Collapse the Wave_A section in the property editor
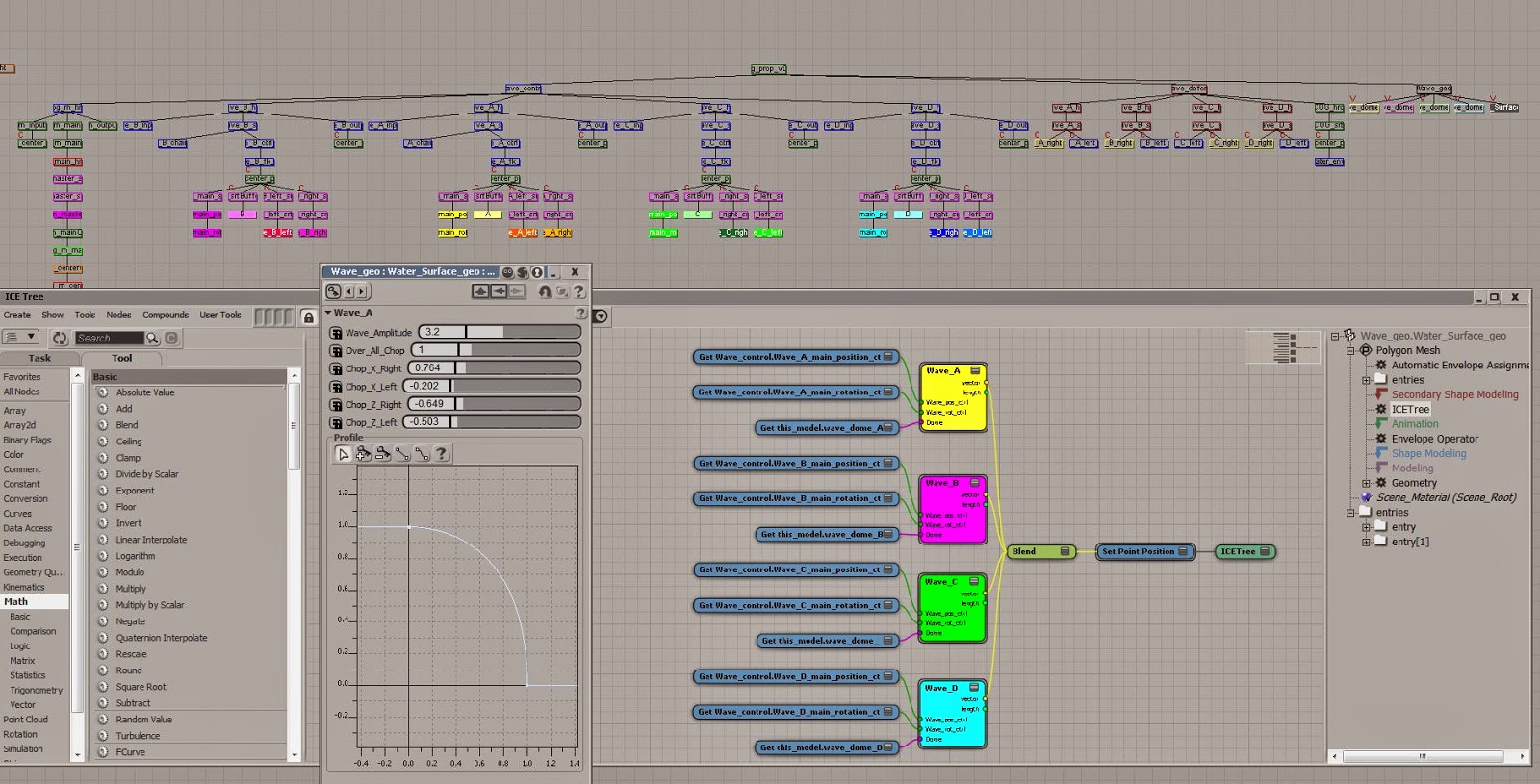Screen dimensions: 1540x784 tap(328, 313)
